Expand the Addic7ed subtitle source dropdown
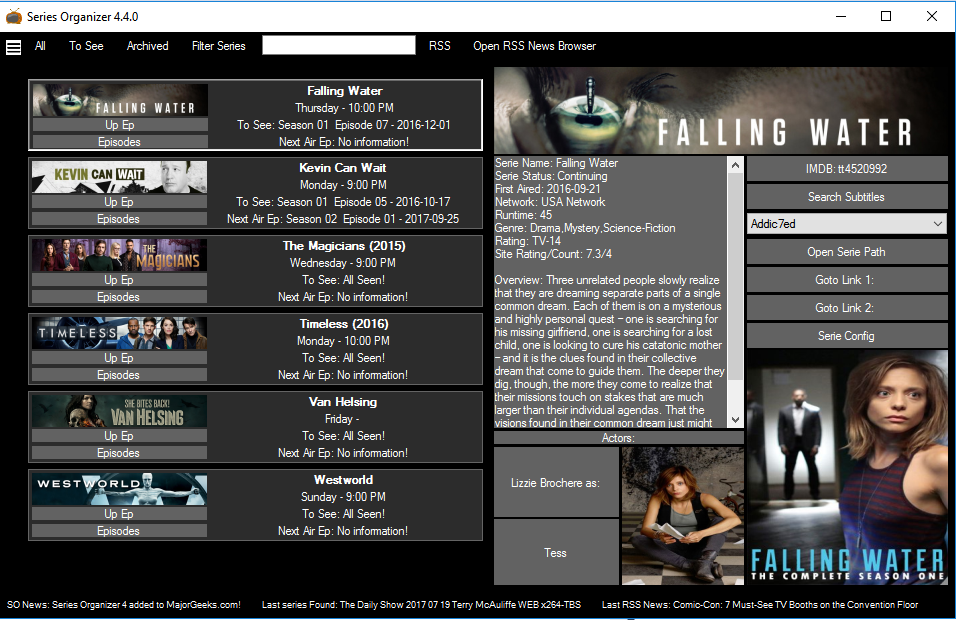Image resolution: width=956 pixels, height=620 pixels. click(x=846, y=224)
